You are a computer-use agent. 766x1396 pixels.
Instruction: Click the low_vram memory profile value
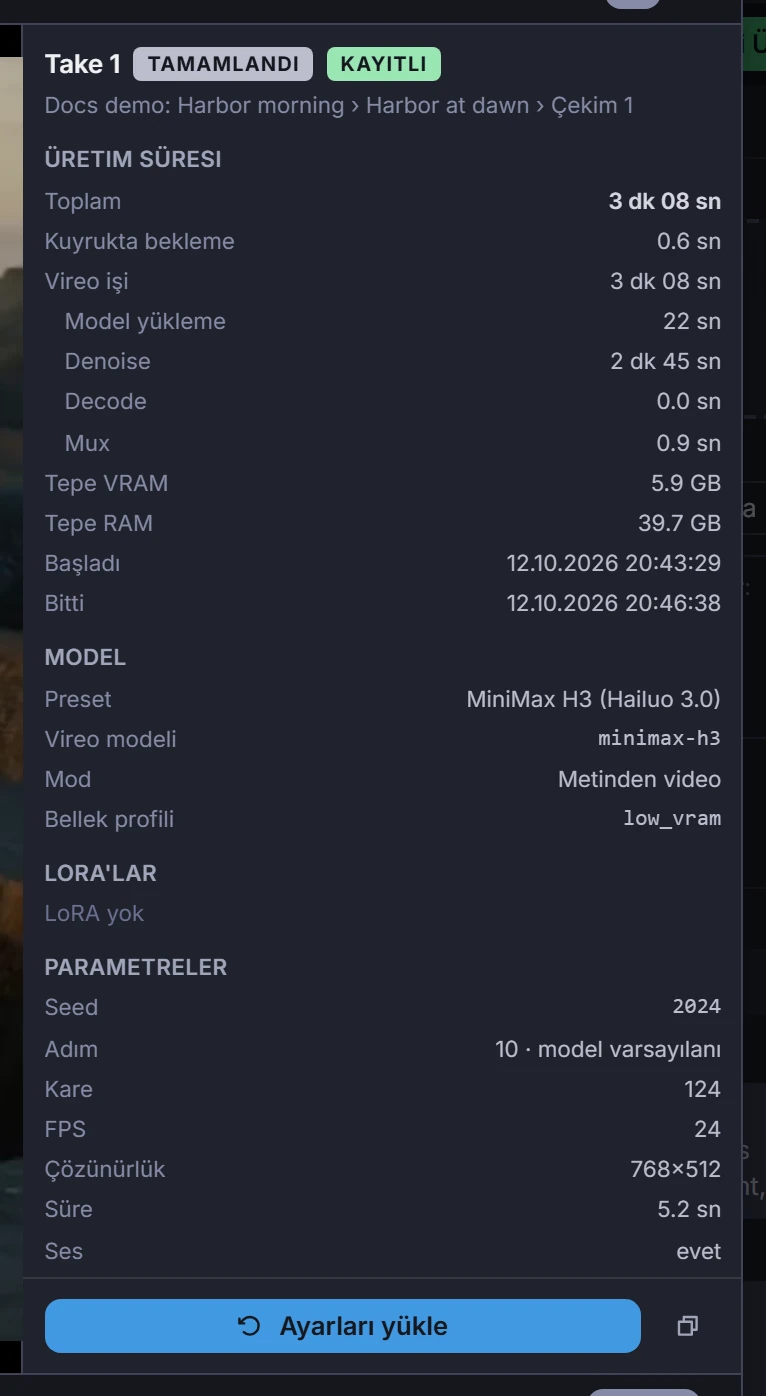[672, 818]
